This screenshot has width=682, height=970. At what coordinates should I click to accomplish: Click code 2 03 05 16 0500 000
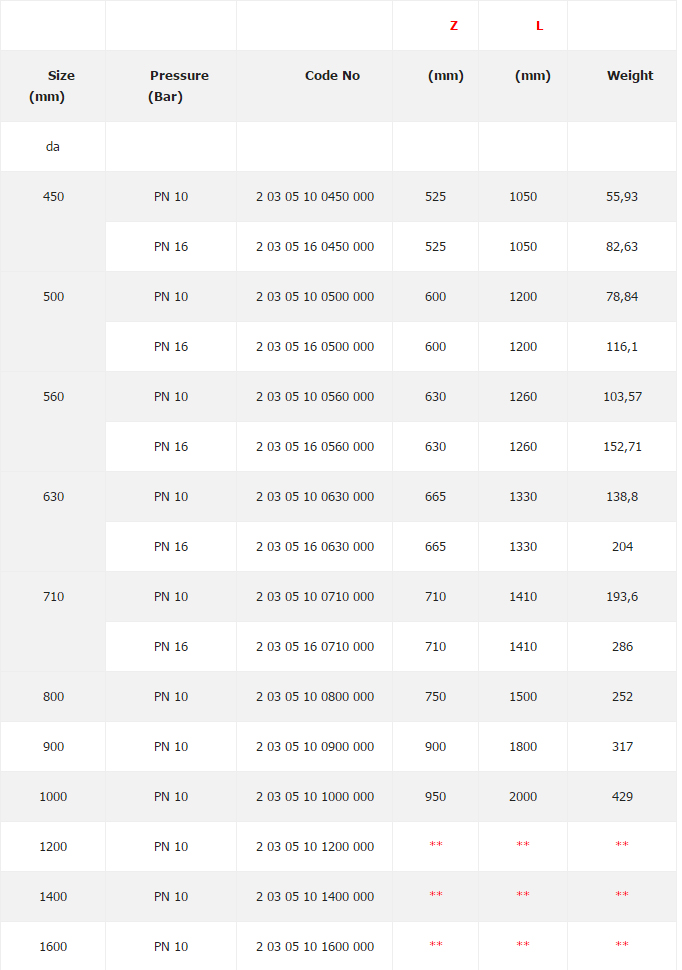(315, 347)
